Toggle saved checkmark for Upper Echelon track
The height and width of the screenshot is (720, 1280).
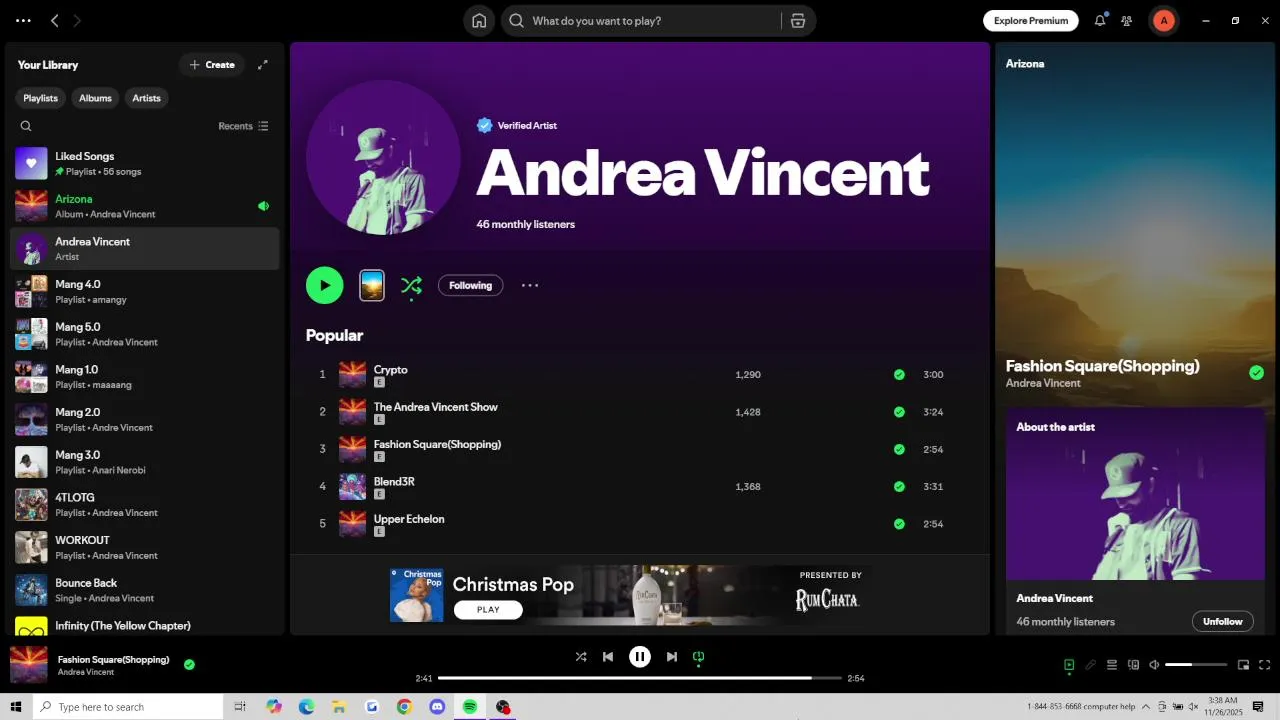coord(899,524)
